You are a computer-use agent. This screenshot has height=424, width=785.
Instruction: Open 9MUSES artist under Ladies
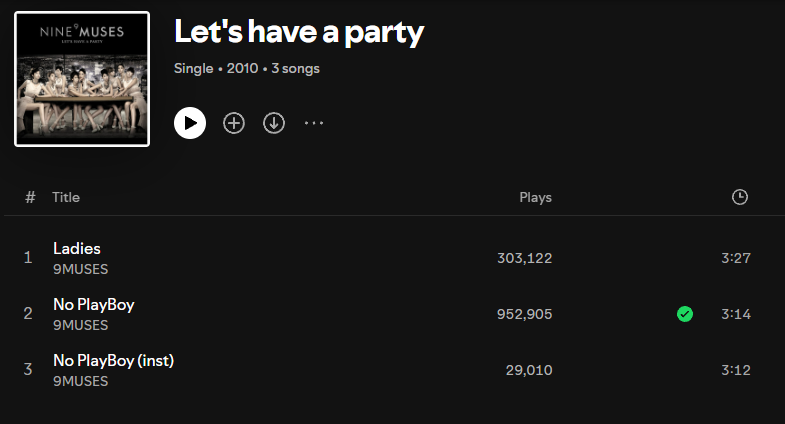80,269
